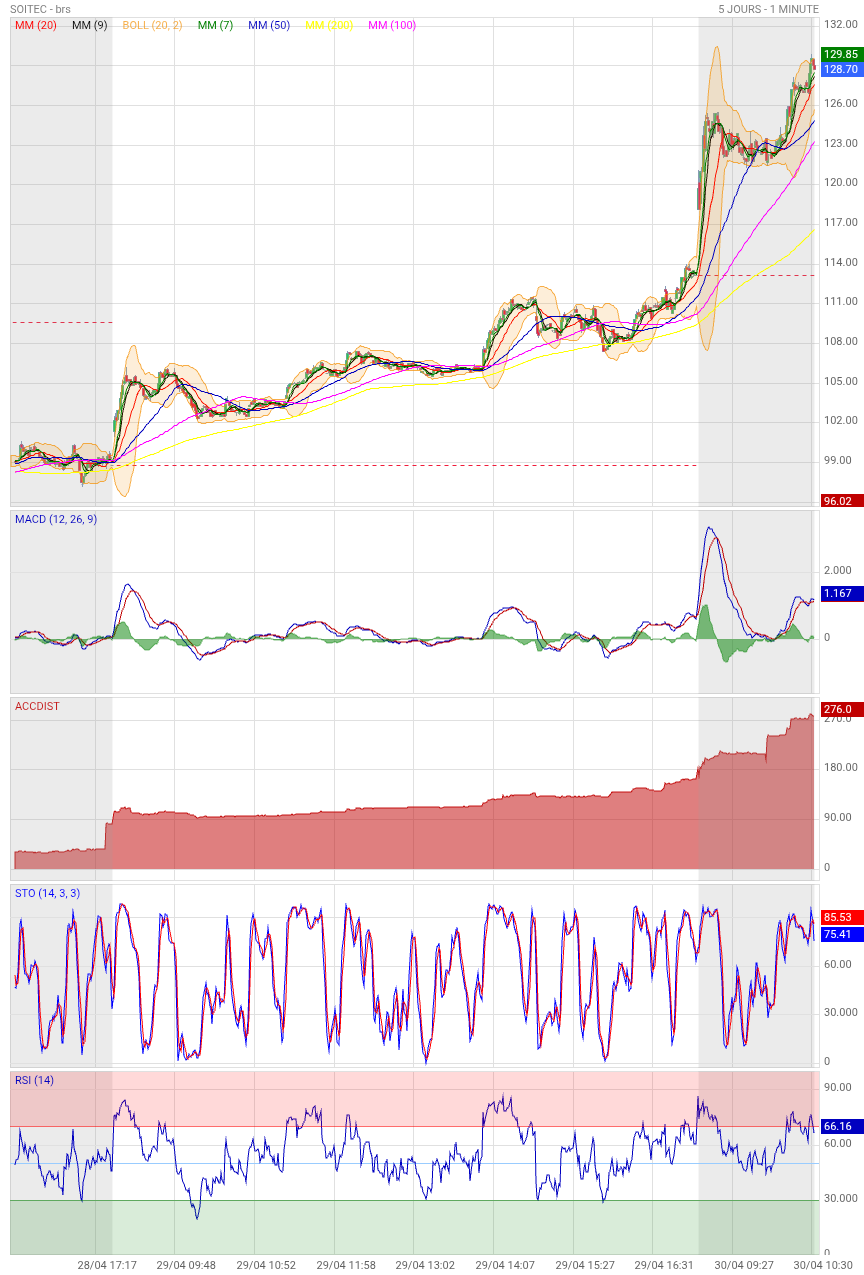Click the blue 1.167 MACD value tag
This screenshot has height=1275, width=864.
pyautogui.click(x=840, y=594)
